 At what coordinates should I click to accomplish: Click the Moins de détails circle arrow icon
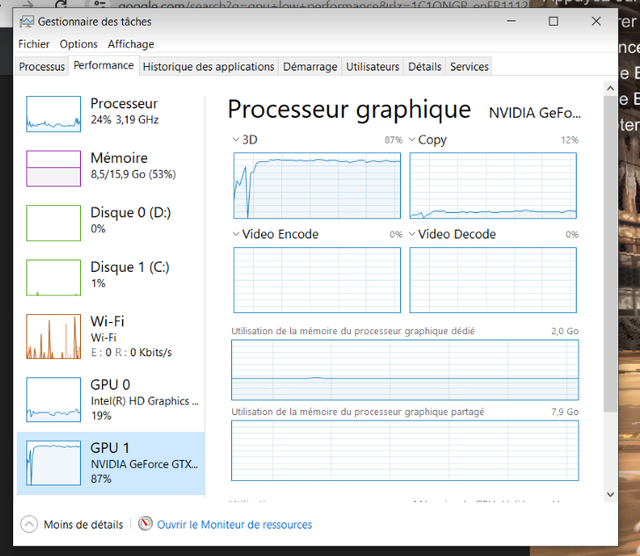(29, 524)
